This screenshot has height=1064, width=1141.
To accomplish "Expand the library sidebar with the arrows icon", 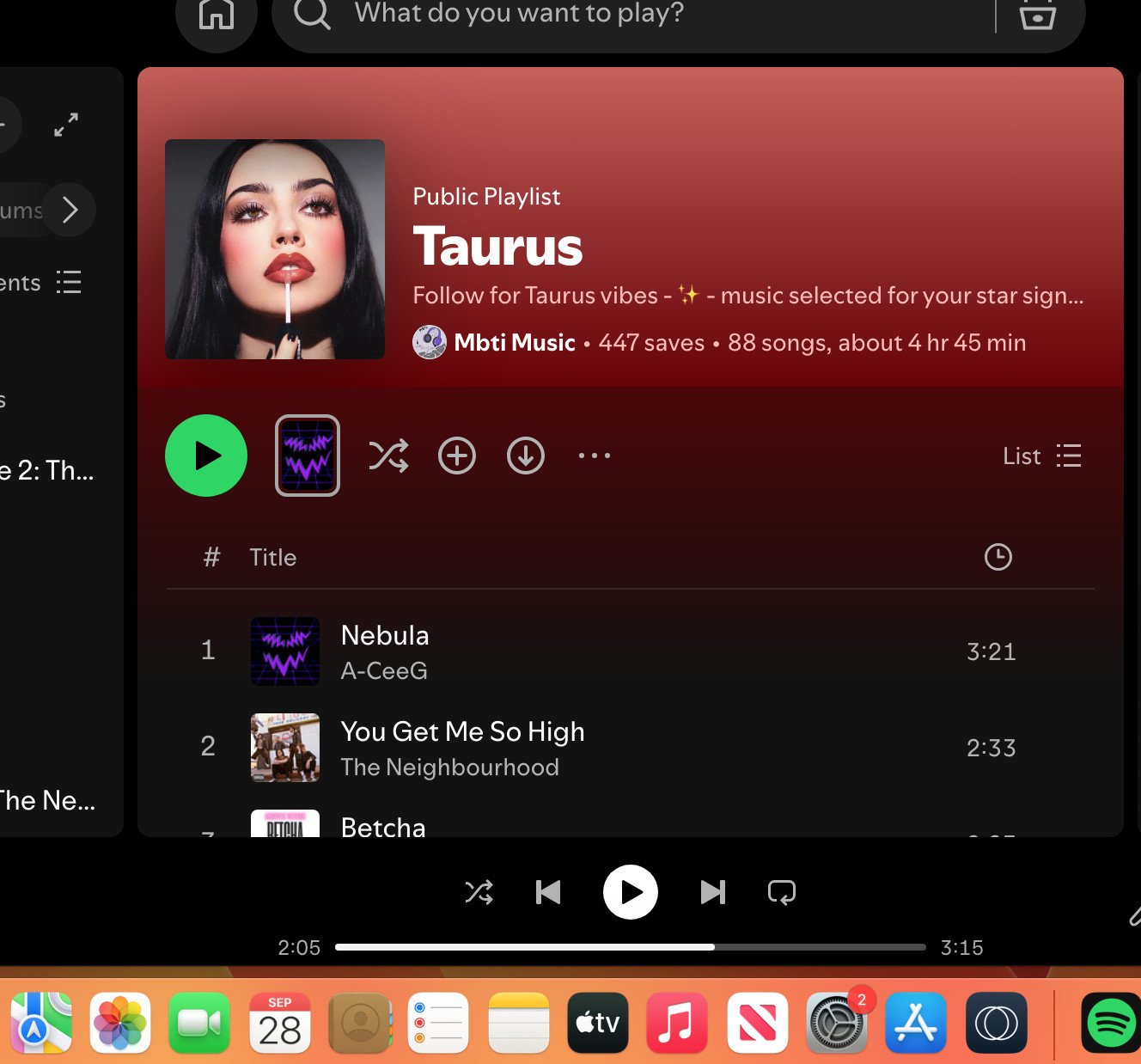I will (x=66, y=125).
